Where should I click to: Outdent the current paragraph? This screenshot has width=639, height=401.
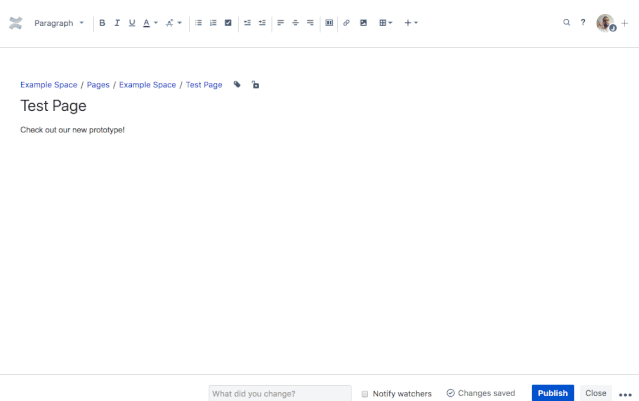tap(247, 23)
